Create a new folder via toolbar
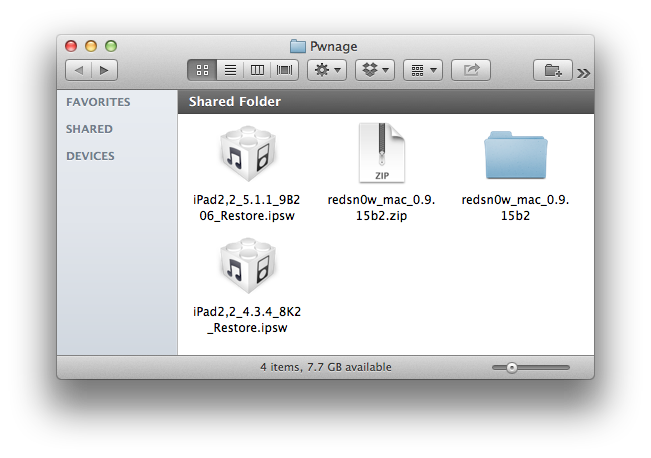Viewport: 651px width, 458px height. 553,70
